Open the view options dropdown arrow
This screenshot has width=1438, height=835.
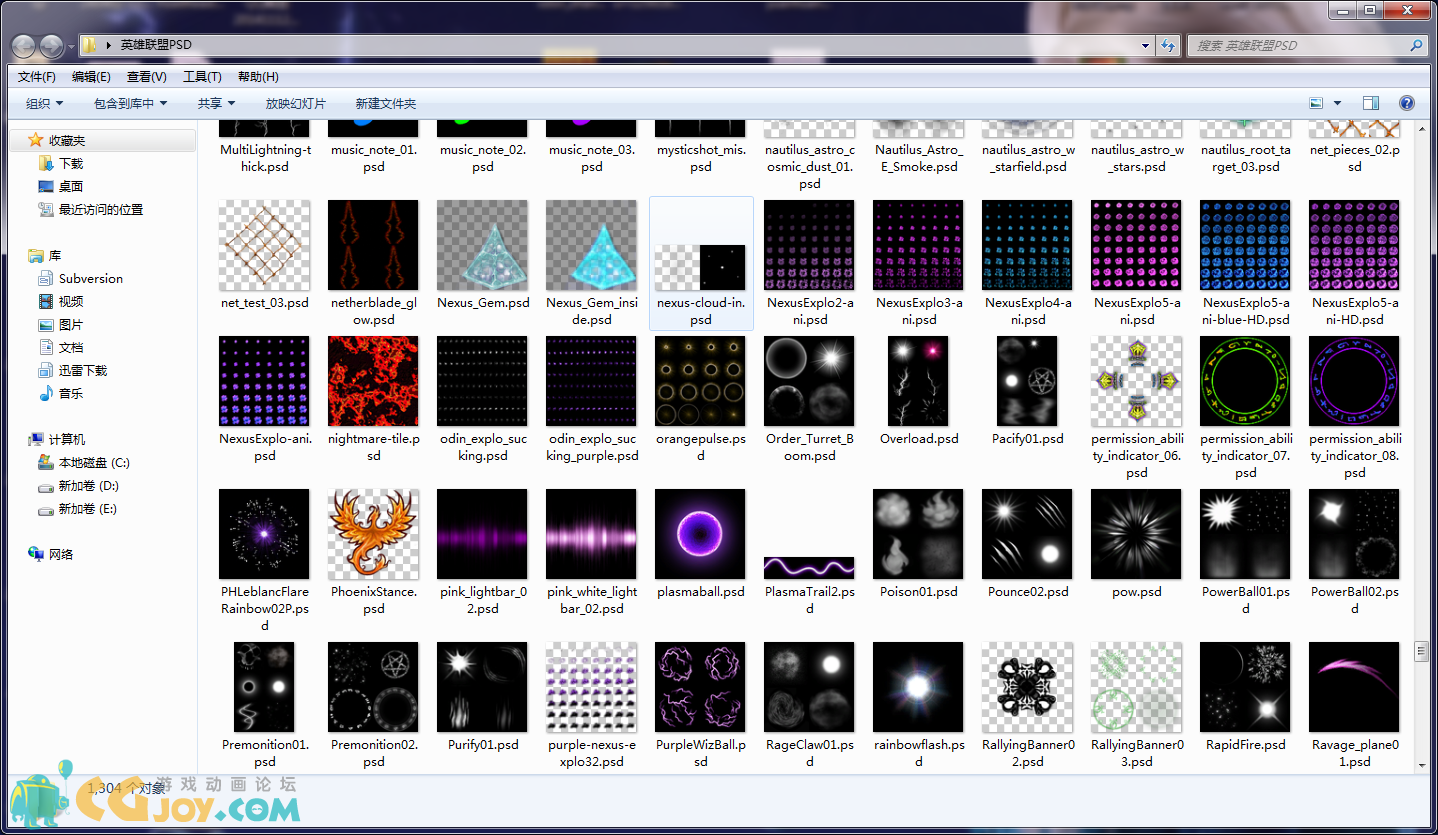coord(1338,103)
